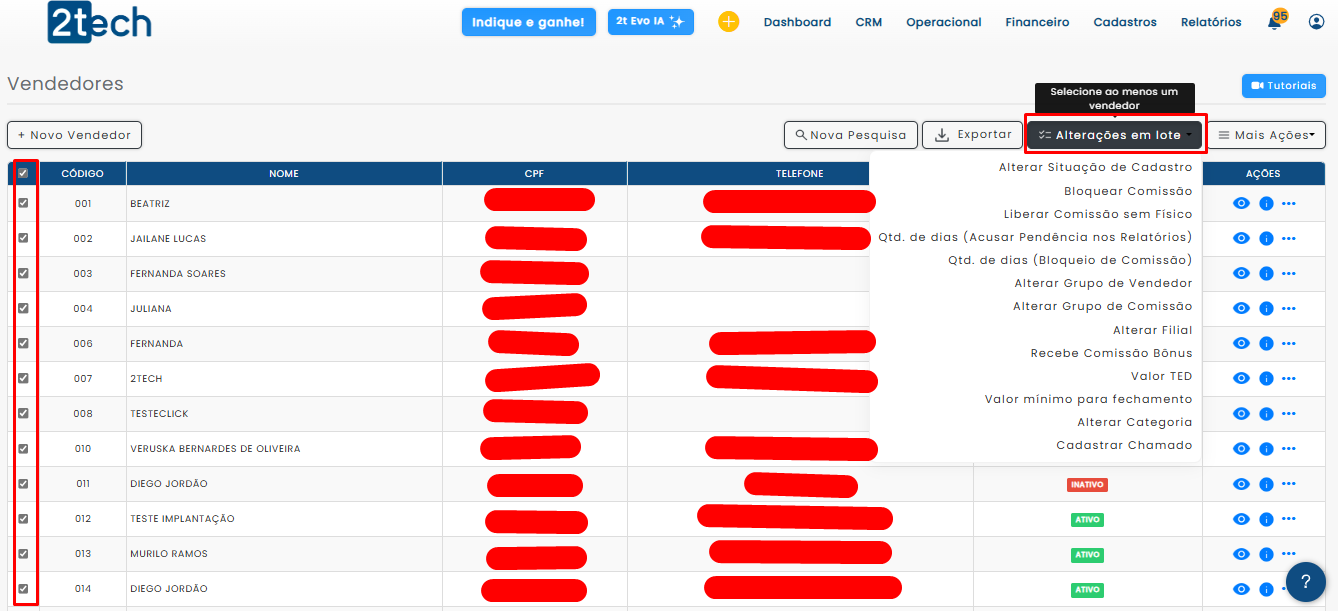The image size is (1338, 611).
Task: Click the help question mark bubble
Action: point(1305,581)
